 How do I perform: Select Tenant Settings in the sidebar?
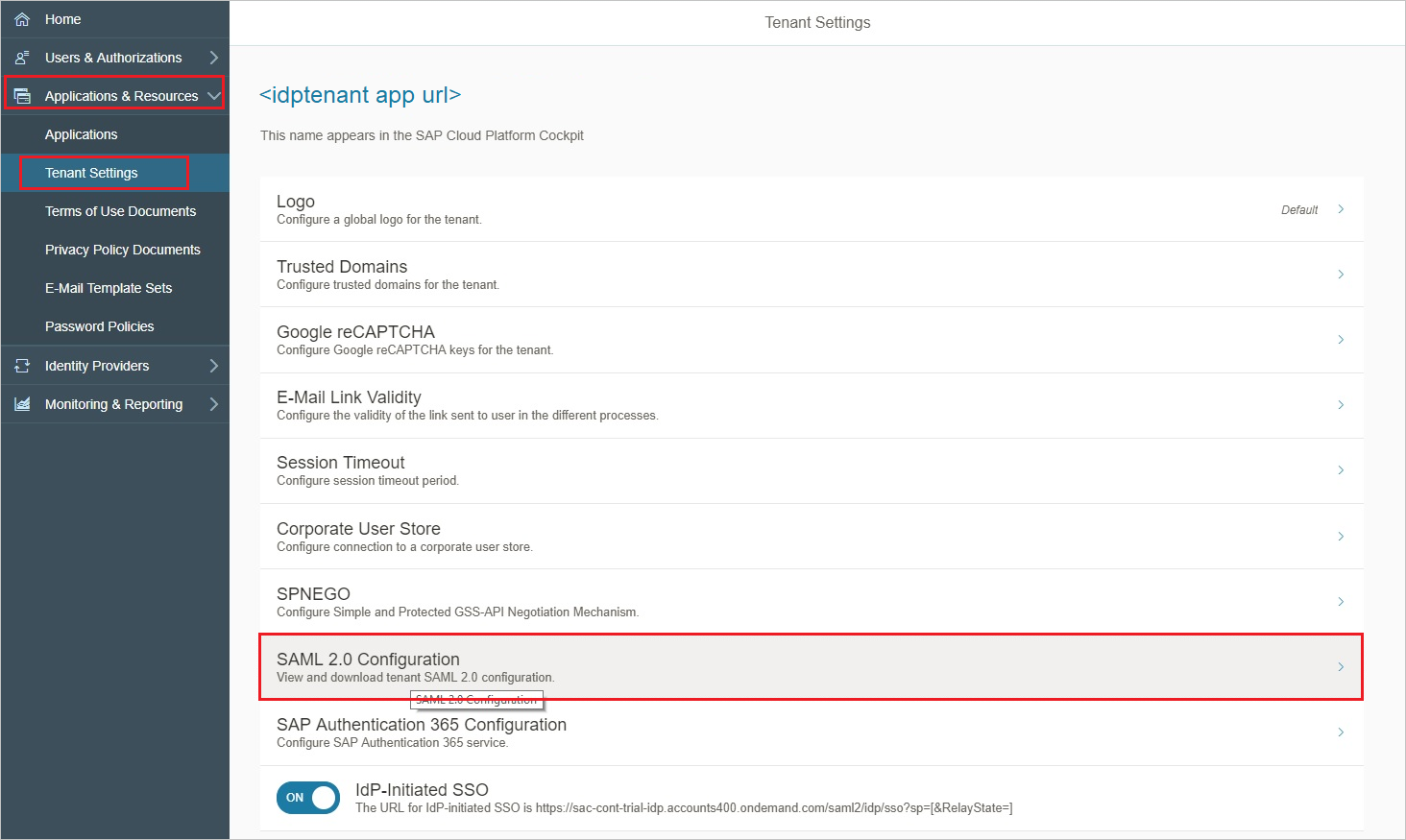[x=91, y=172]
